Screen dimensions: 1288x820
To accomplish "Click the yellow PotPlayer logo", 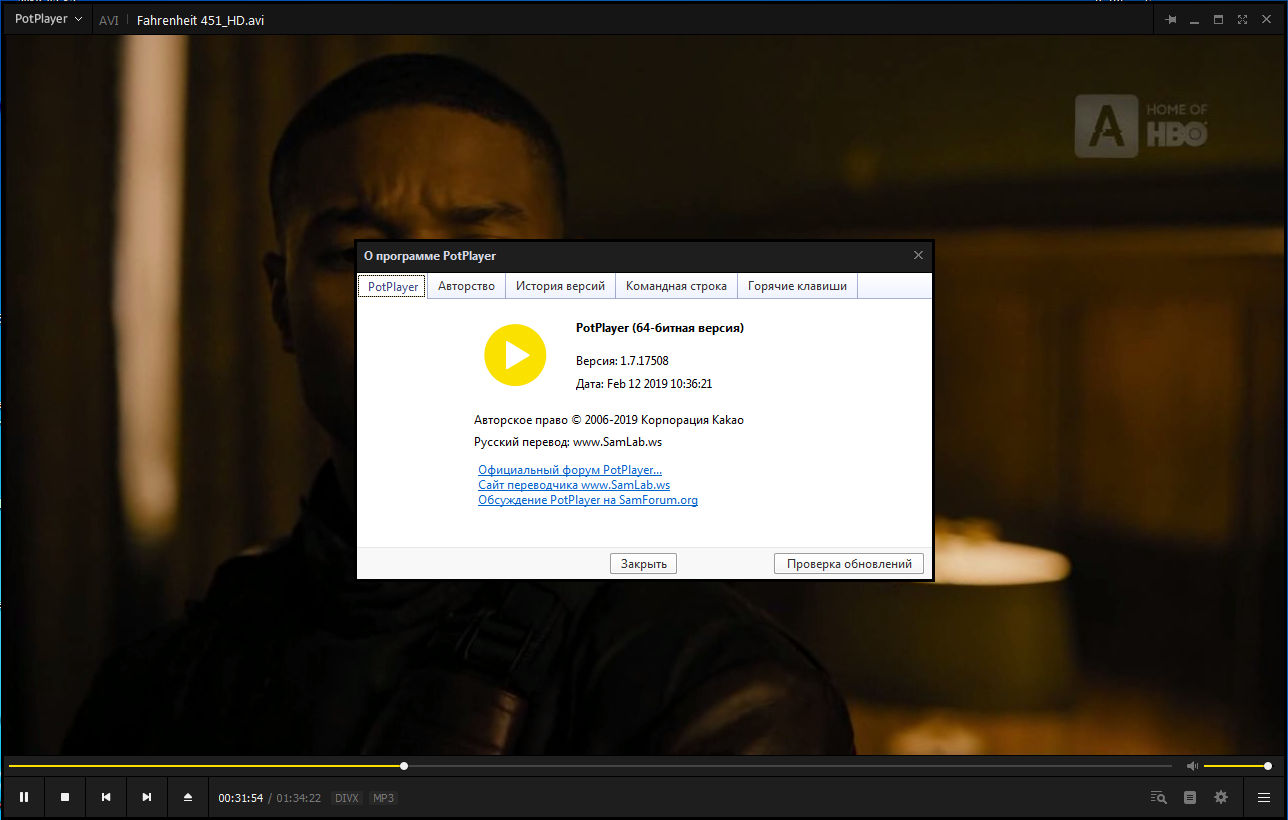I will [x=515, y=355].
